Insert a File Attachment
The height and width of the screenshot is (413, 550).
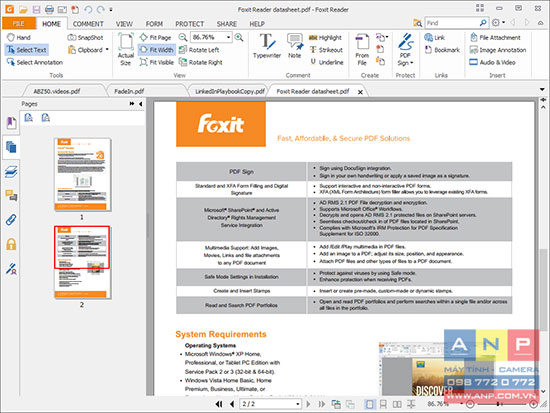(495, 37)
